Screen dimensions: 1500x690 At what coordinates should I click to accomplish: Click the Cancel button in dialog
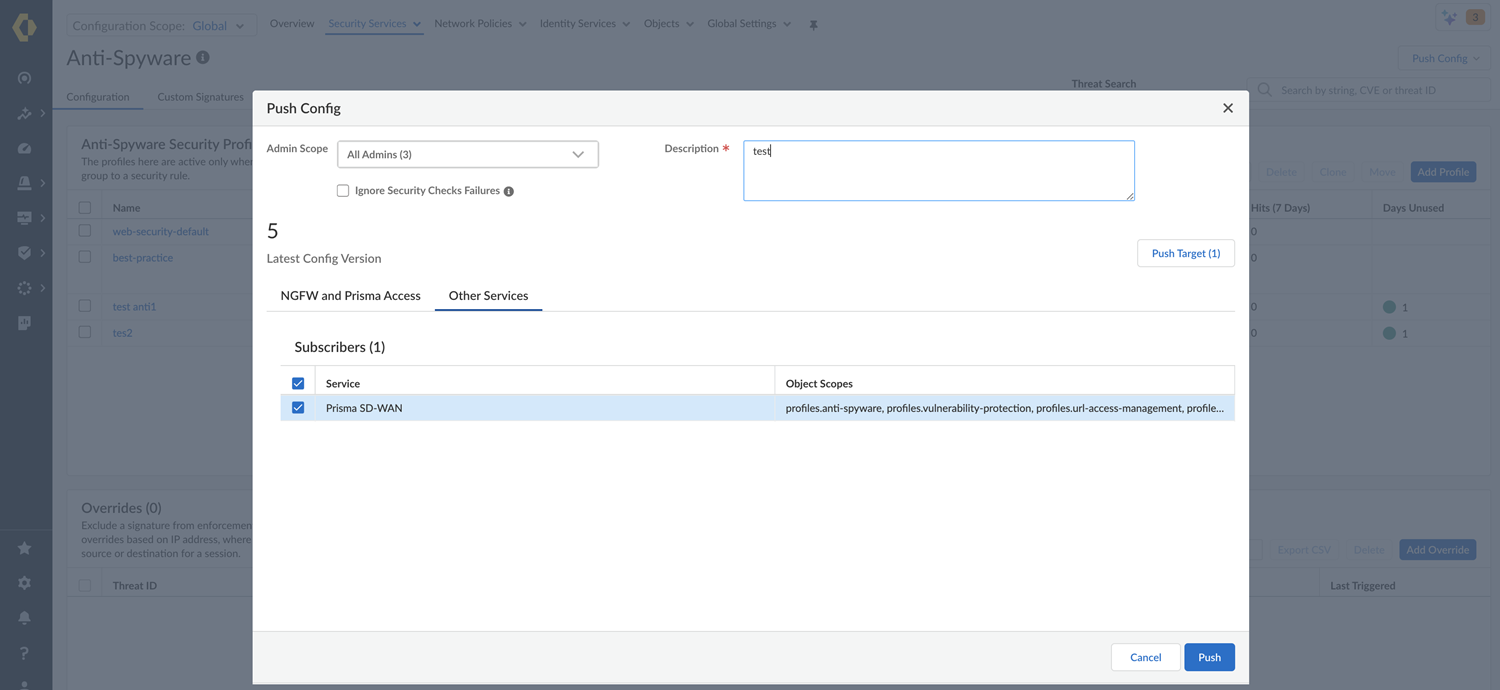tap(1145, 657)
